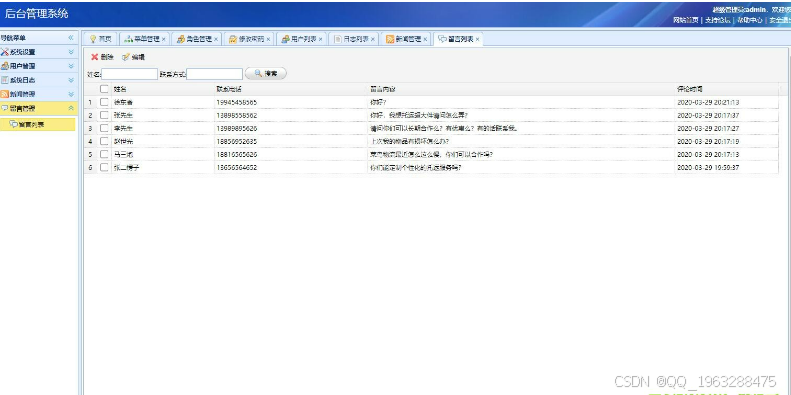Click phone number 19945458565 in row 1

(x=237, y=102)
